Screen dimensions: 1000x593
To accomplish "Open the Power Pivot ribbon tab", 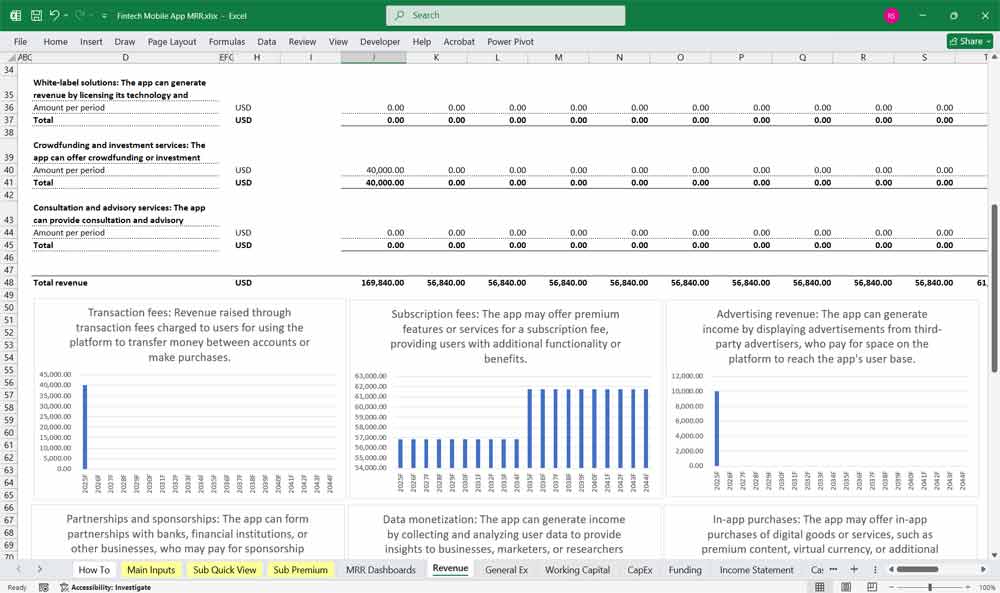I will (x=510, y=42).
